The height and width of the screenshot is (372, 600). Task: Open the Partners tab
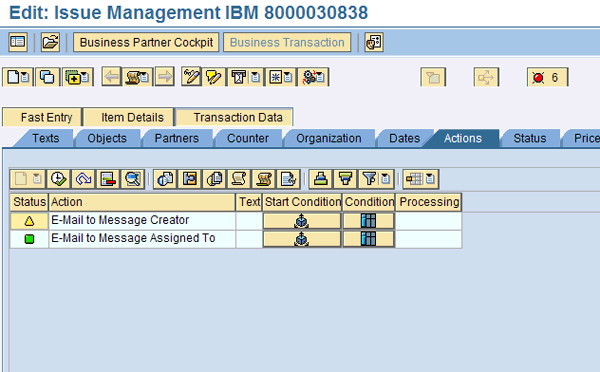(x=176, y=138)
